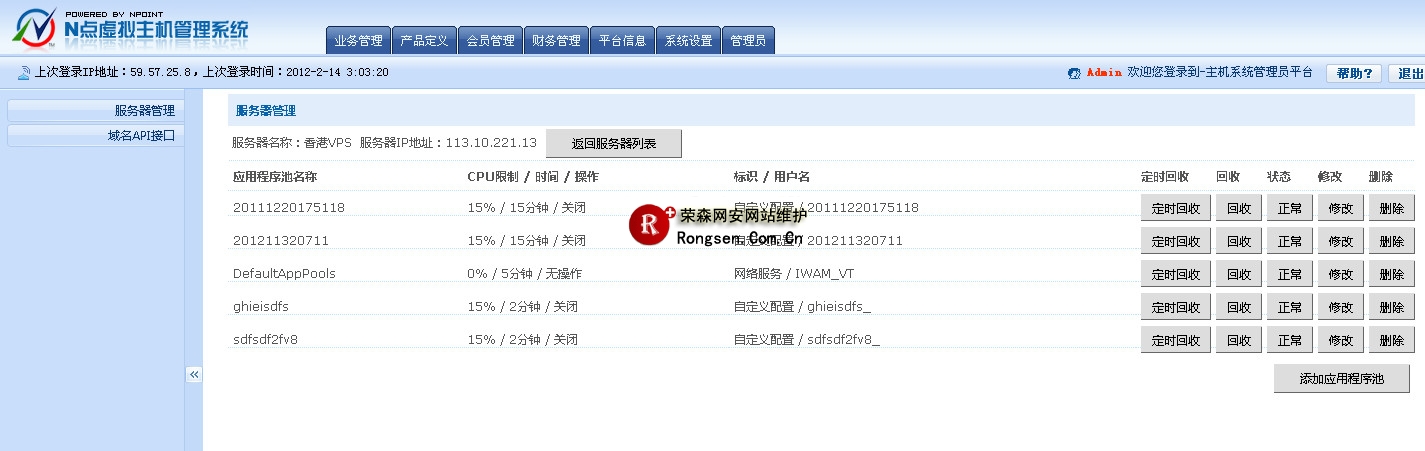Delete the sdfsdf2fv8 application pool
Image resolution: width=1425 pixels, height=451 pixels.
(1391, 340)
